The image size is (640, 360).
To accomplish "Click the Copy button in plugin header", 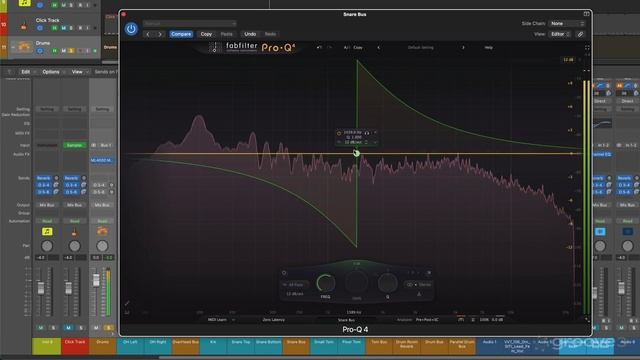I will coord(206,34).
